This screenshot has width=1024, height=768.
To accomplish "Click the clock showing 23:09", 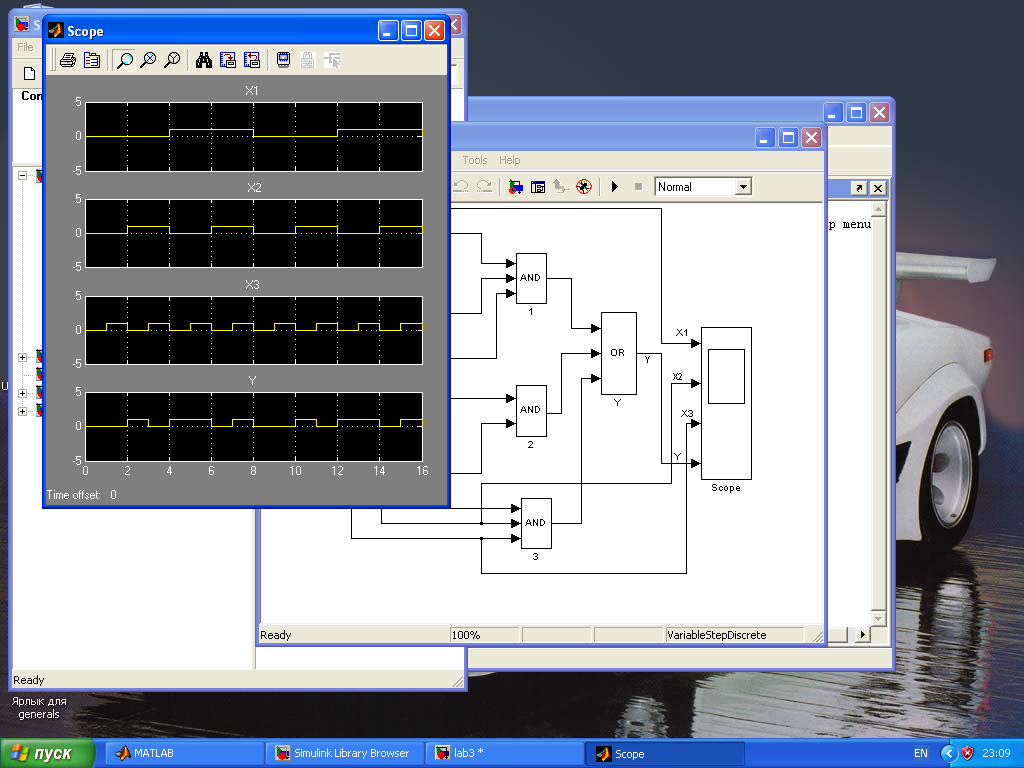I will [x=996, y=753].
